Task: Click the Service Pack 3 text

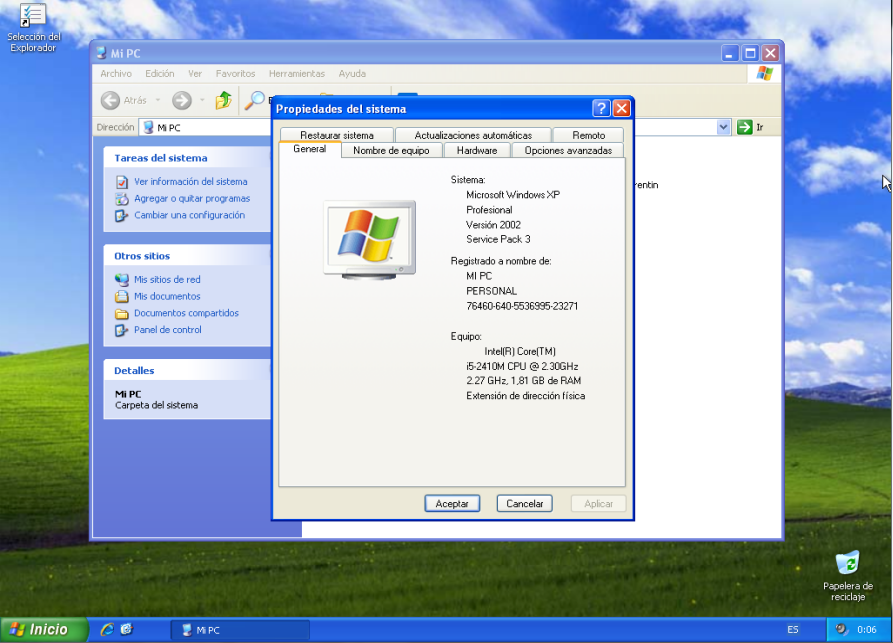Action: (x=498, y=239)
